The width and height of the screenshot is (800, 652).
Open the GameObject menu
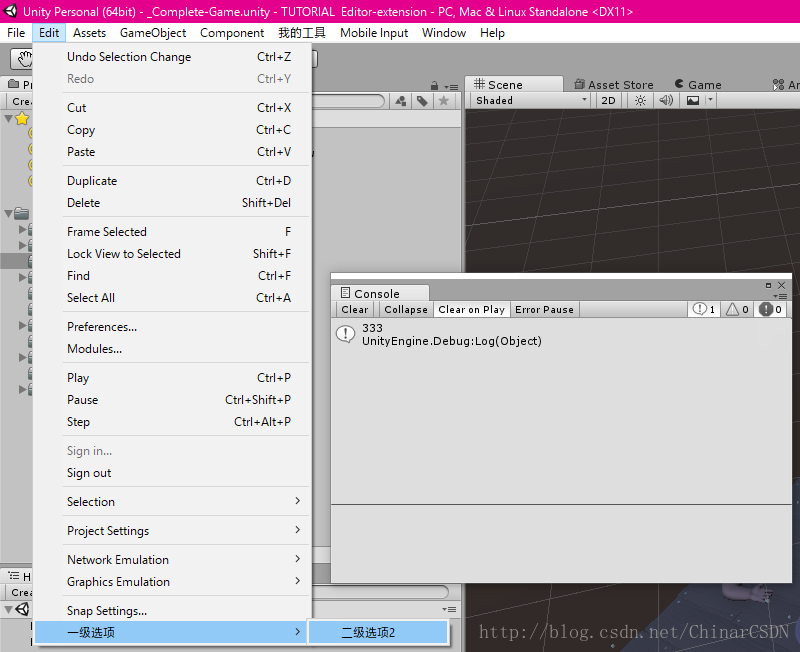click(x=153, y=33)
